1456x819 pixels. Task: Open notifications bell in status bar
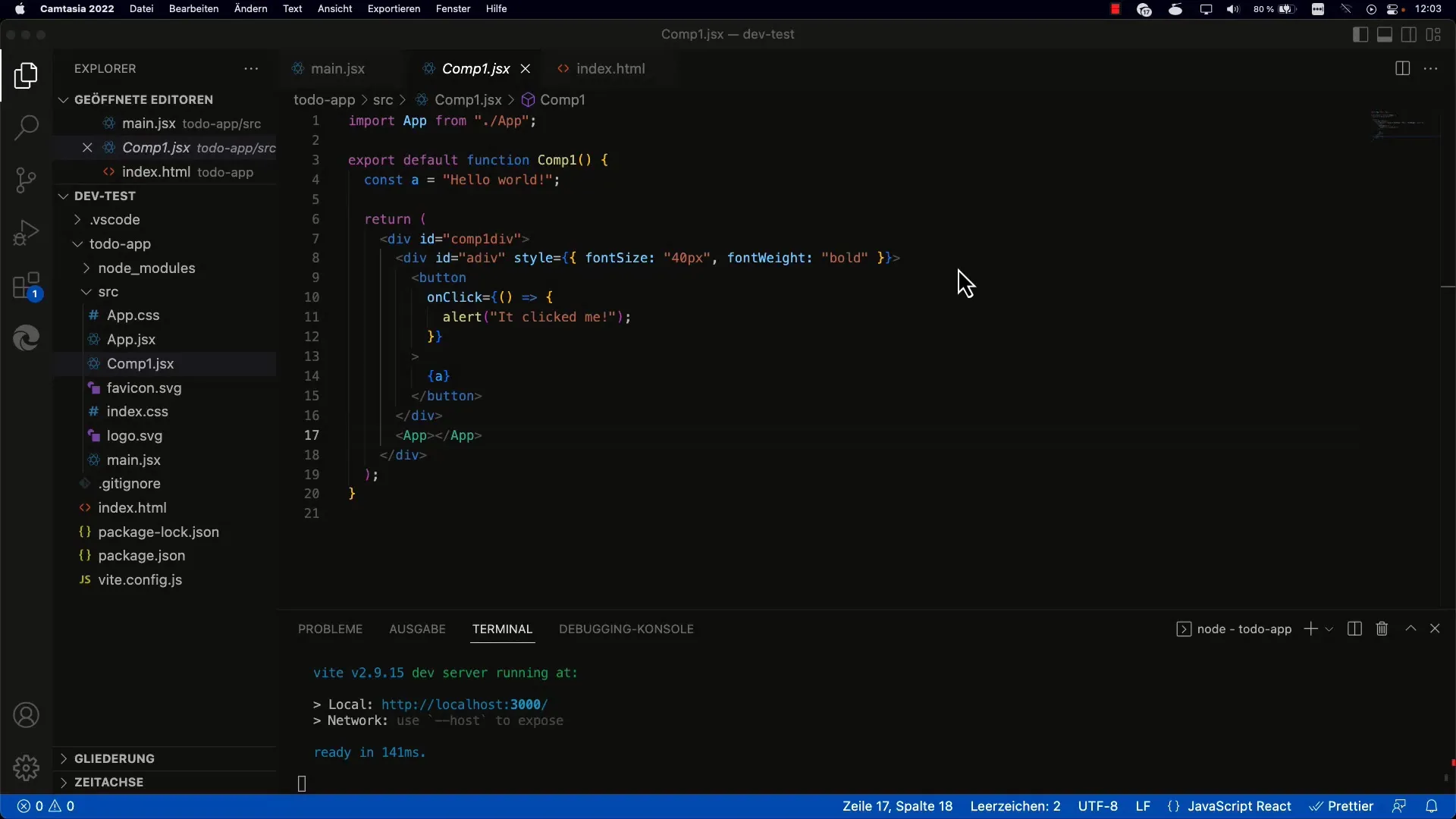click(1431, 806)
